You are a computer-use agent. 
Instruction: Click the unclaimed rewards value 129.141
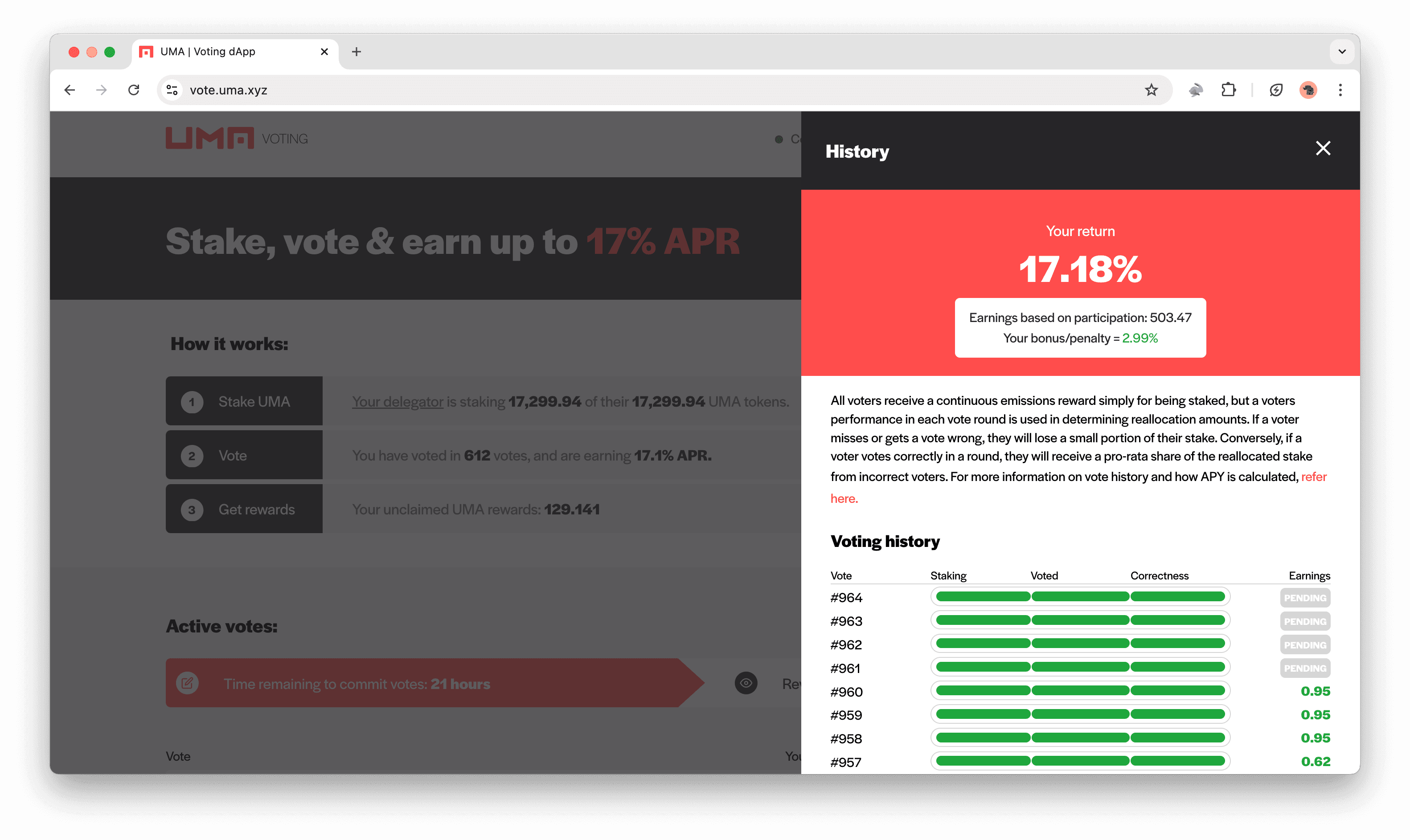coord(571,509)
